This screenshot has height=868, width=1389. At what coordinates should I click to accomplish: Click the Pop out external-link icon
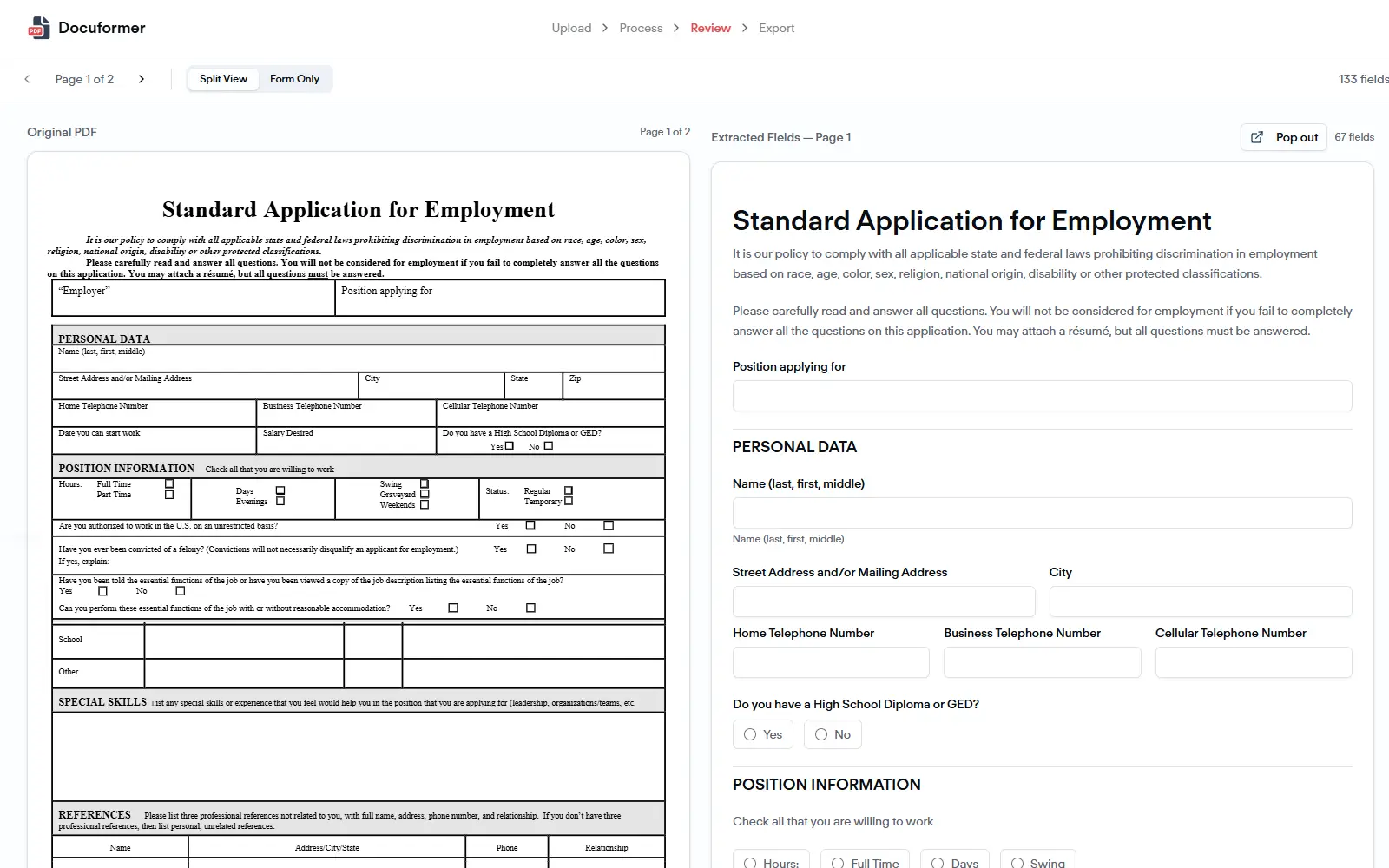click(x=1256, y=137)
